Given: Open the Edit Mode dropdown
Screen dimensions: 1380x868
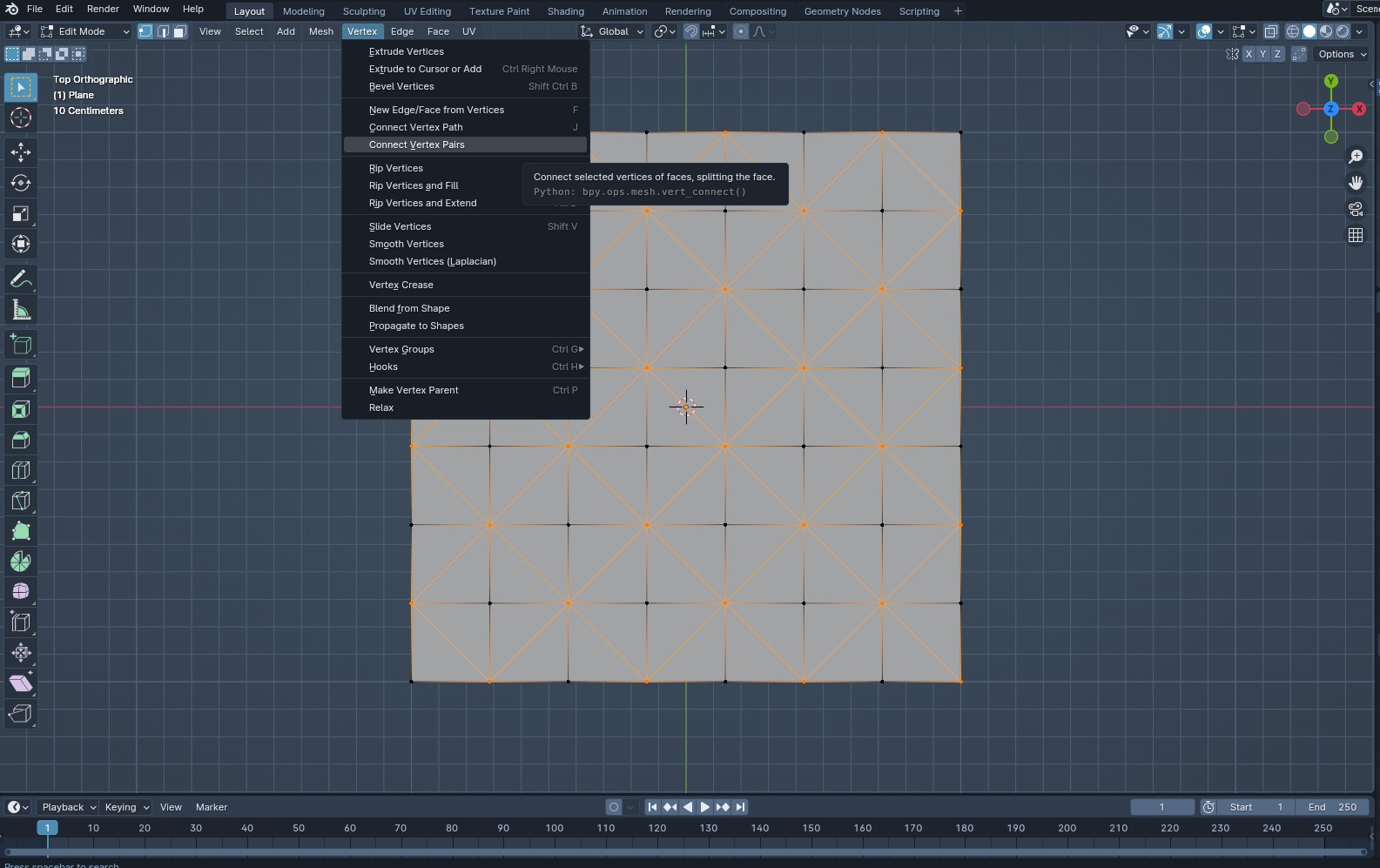Looking at the screenshot, I should pos(85,31).
